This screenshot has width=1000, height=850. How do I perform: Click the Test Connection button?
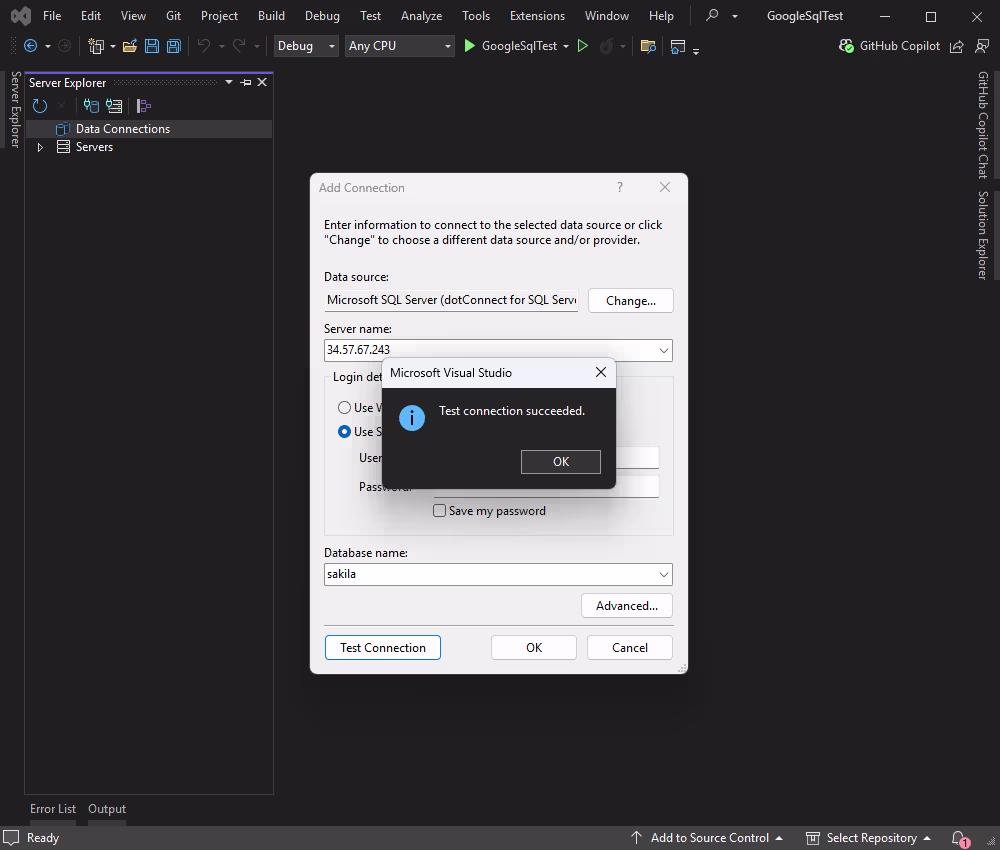[x=382, y=647]
